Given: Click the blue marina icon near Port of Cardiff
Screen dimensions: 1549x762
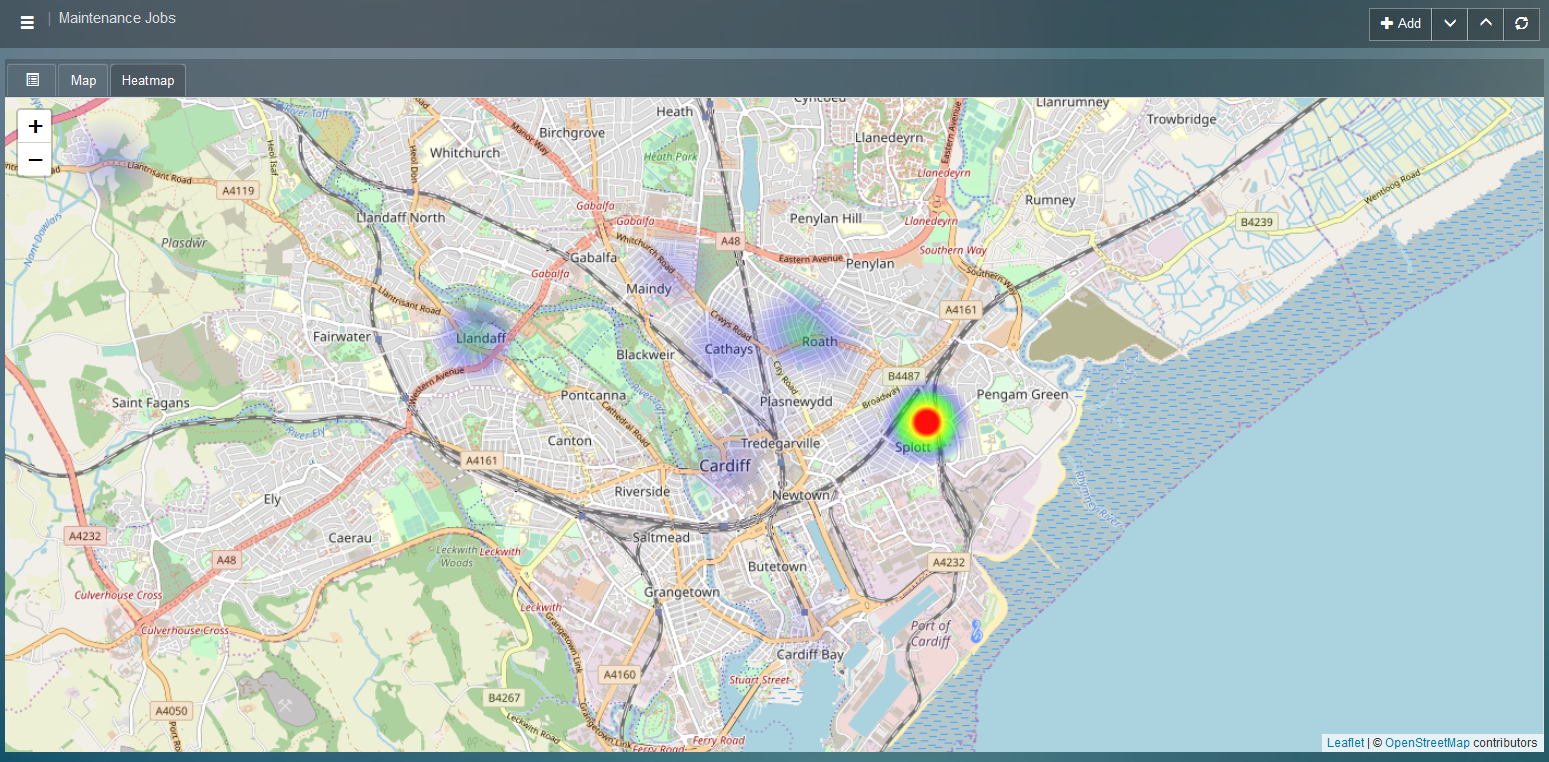Looking at the screenshot, I should click(976, 631).
